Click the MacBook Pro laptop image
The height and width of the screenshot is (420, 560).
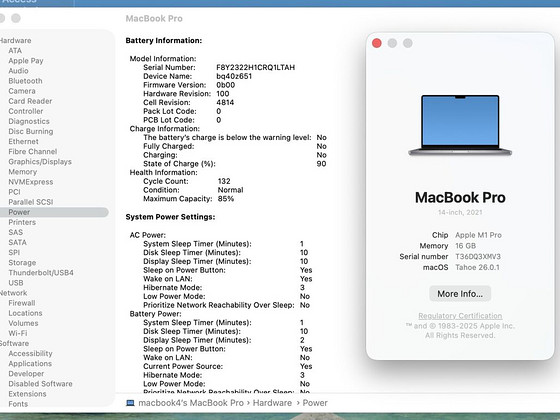click(x=460, y=125)
